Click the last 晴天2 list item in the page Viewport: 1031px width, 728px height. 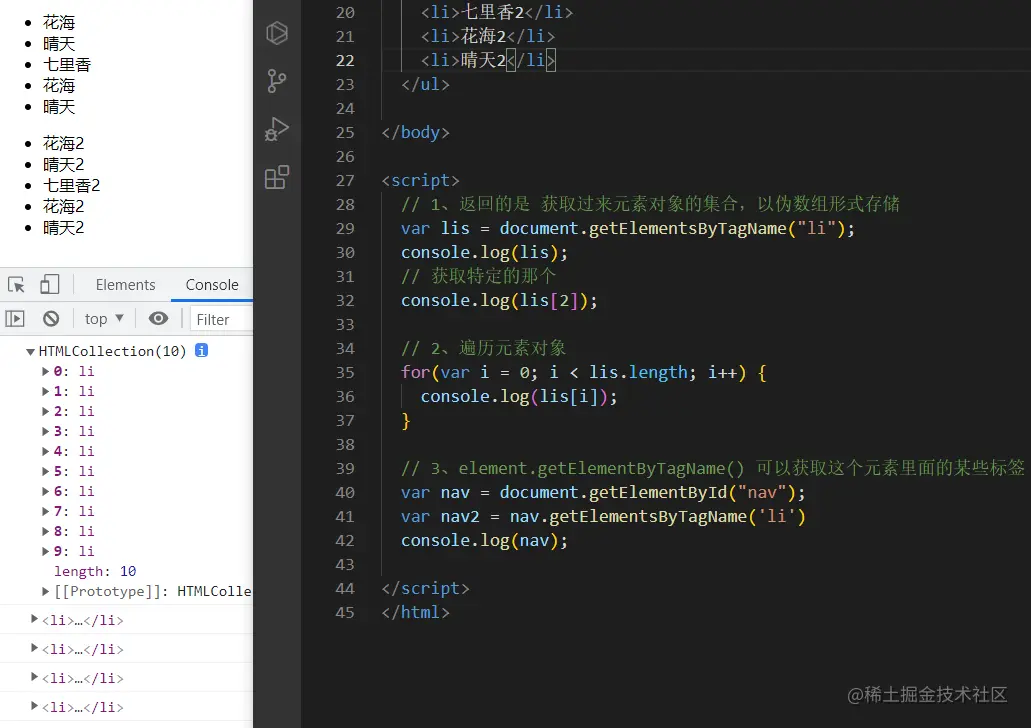[64, 228]
